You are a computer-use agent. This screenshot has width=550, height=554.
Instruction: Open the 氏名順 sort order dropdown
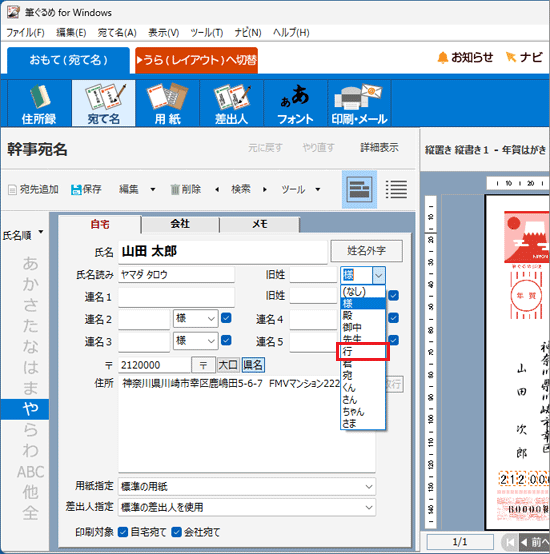23,235
